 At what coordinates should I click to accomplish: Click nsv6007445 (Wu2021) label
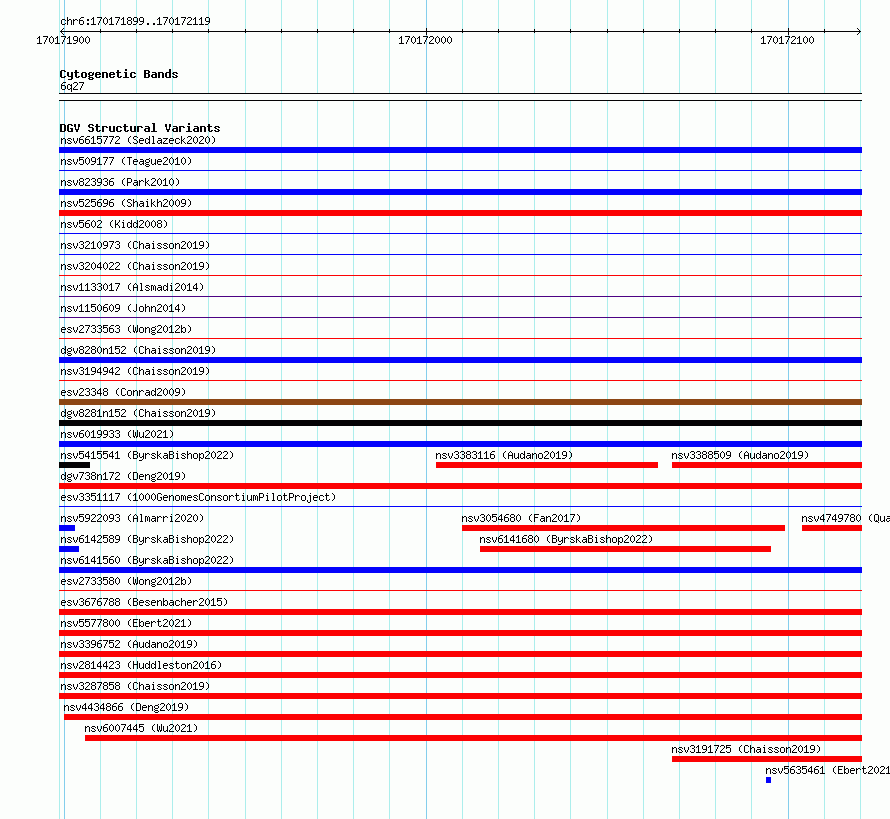pos(141,728)
